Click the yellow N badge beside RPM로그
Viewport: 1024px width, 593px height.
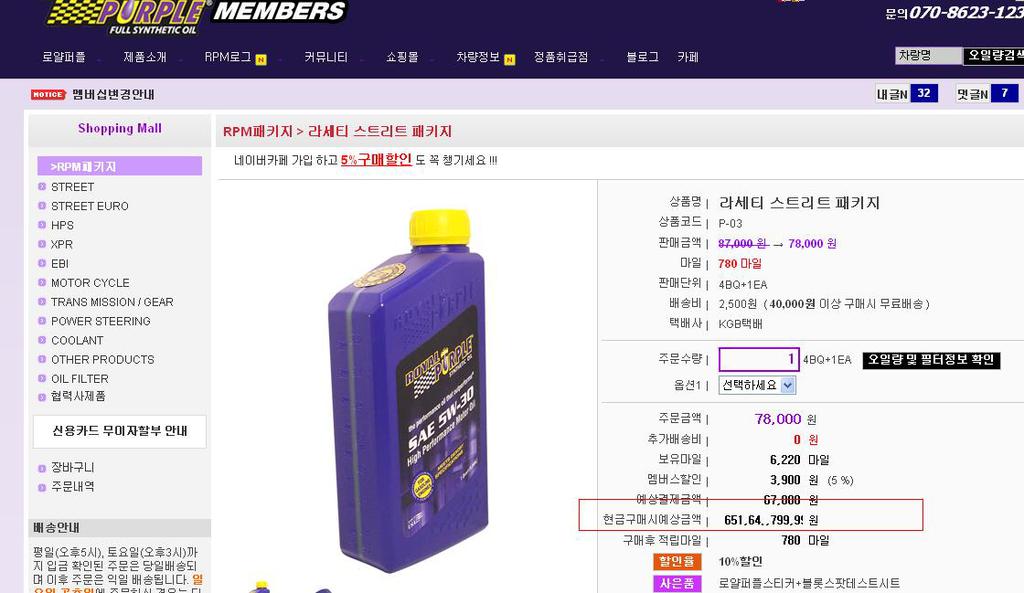[261, 59]
